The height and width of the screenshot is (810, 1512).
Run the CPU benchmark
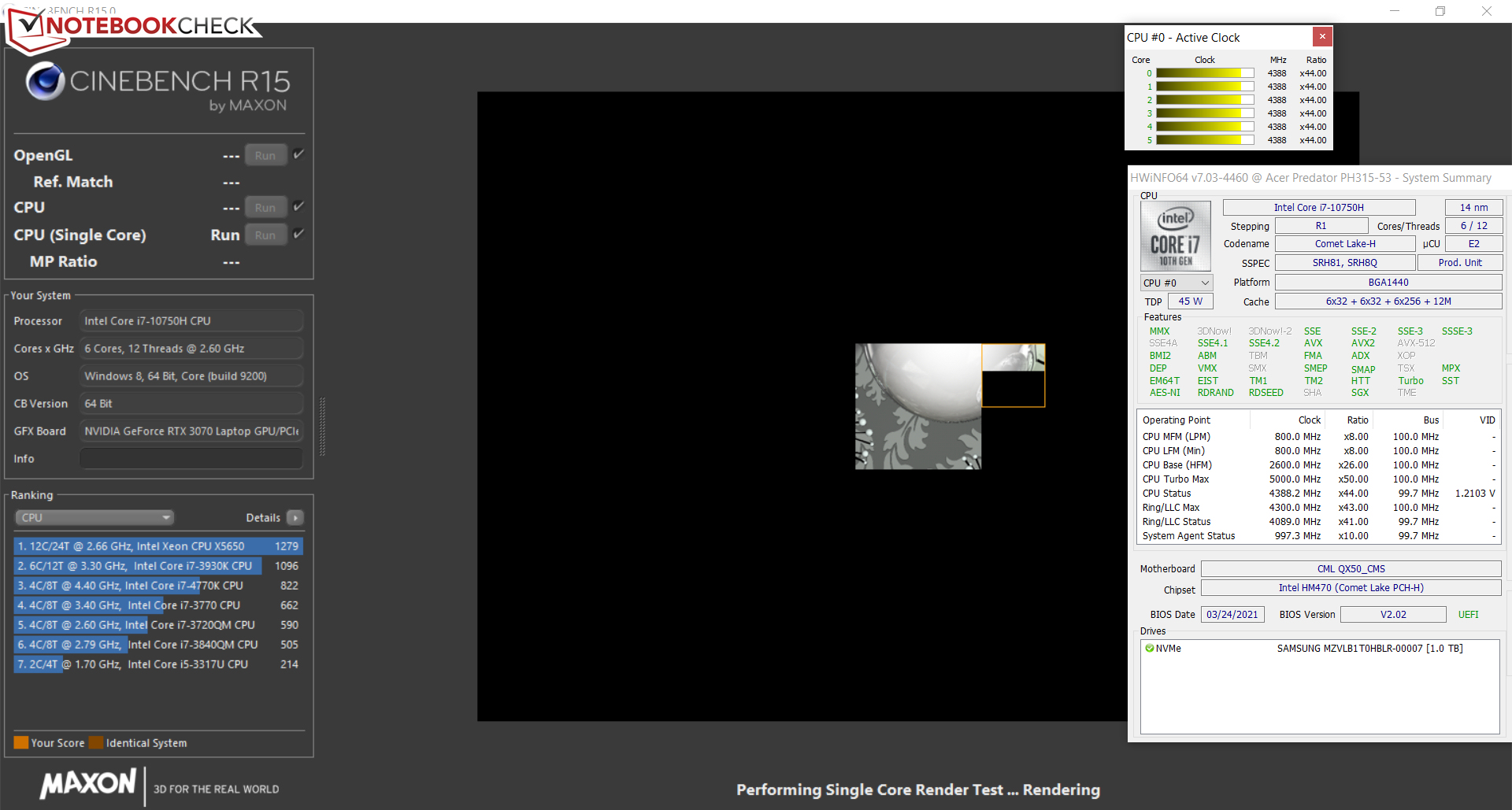click(x=265, y=208)
